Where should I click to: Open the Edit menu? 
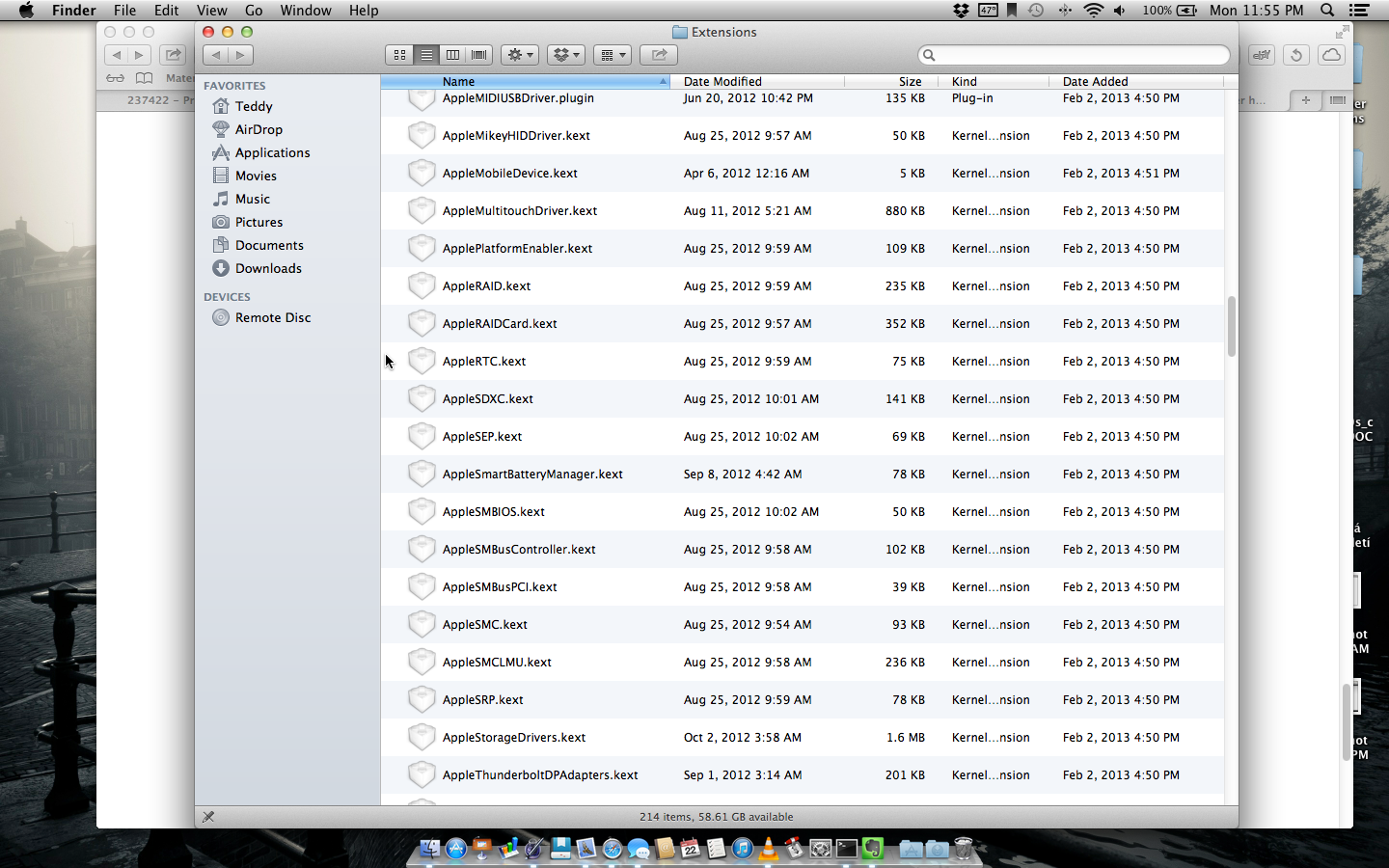(x=166, y=11)
